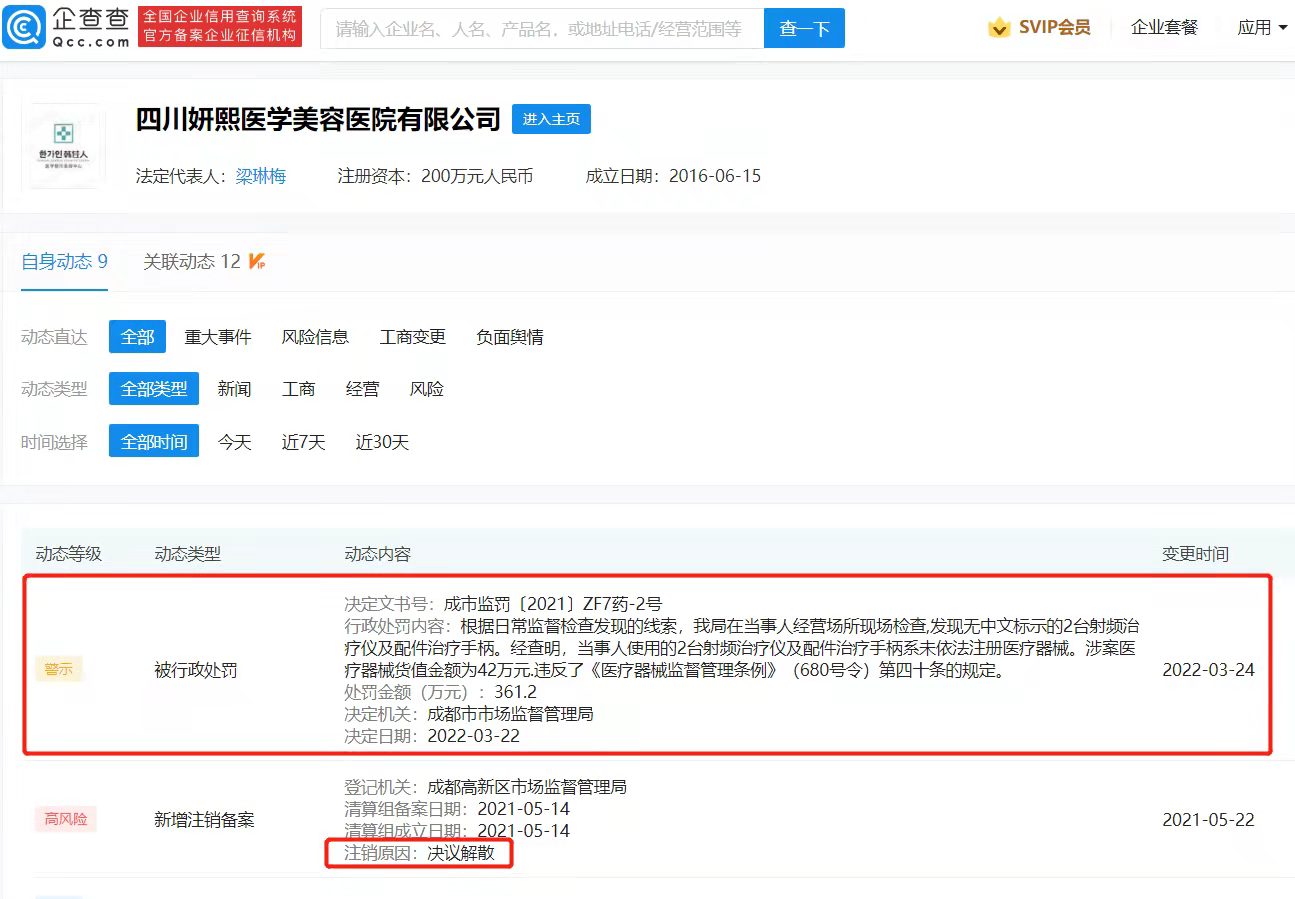Click the company name heading
1295x899 pixels.
[318, 119]
